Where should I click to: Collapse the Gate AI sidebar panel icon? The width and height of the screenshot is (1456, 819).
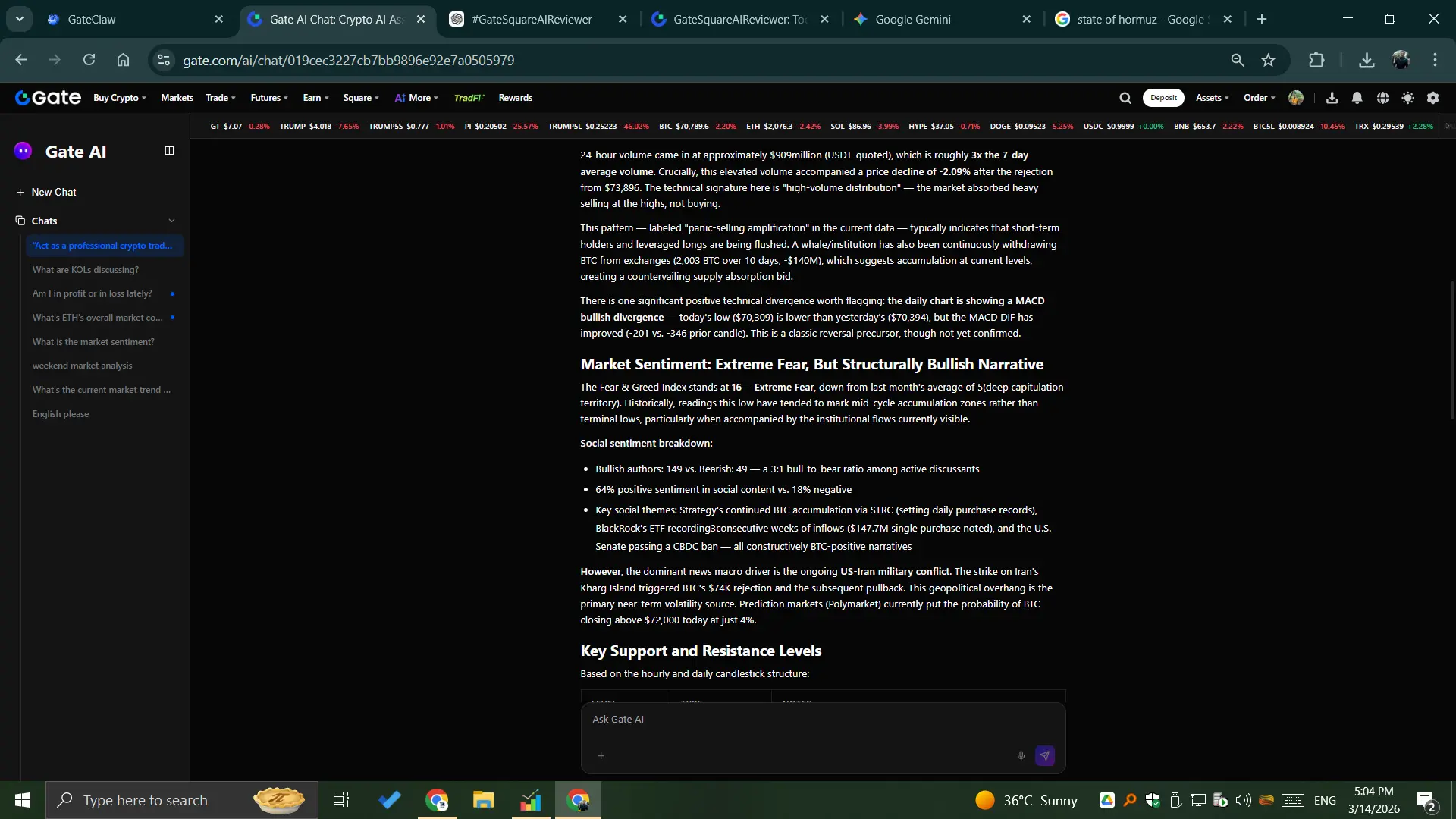(x=169, y=151)
